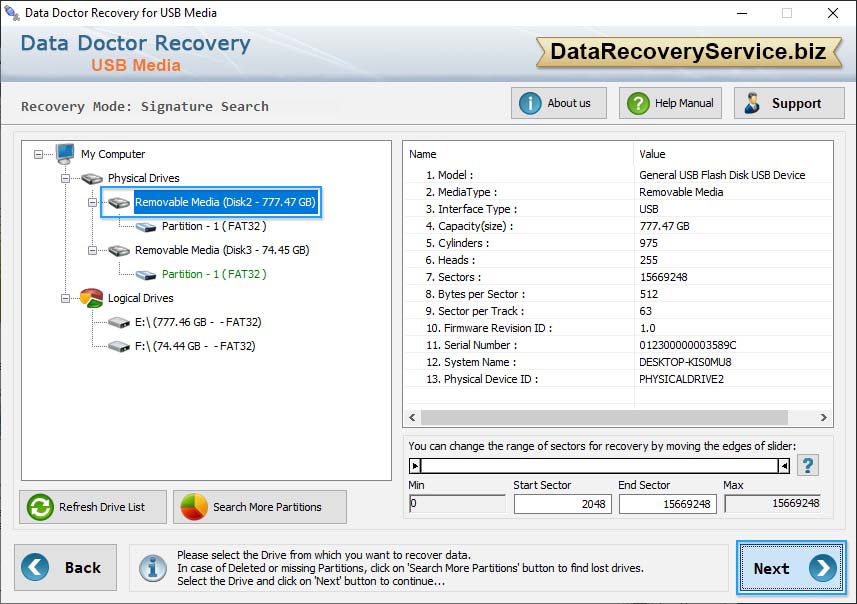857x604 pixels.
Task: Select logical drive E:\ (777.46 GB)
Action: (x=198, y=322)
